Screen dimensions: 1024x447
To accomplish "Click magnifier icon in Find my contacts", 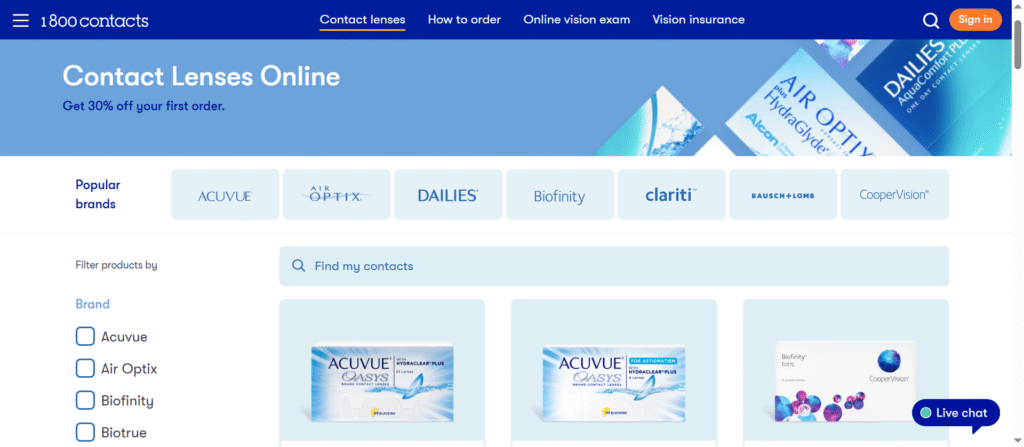I will tap(298, 266).
